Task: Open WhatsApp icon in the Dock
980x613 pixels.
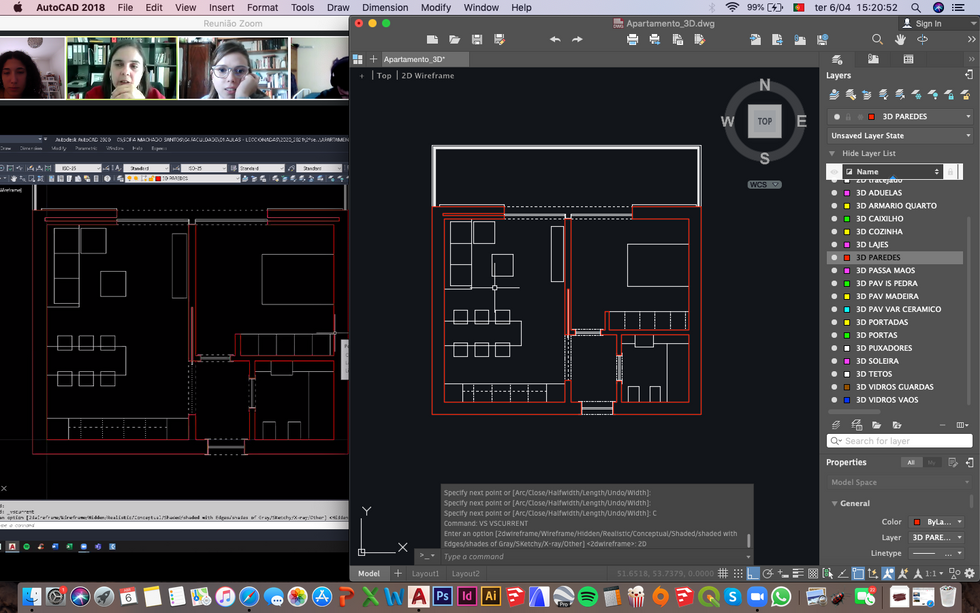Action: (x=781, y=597)
